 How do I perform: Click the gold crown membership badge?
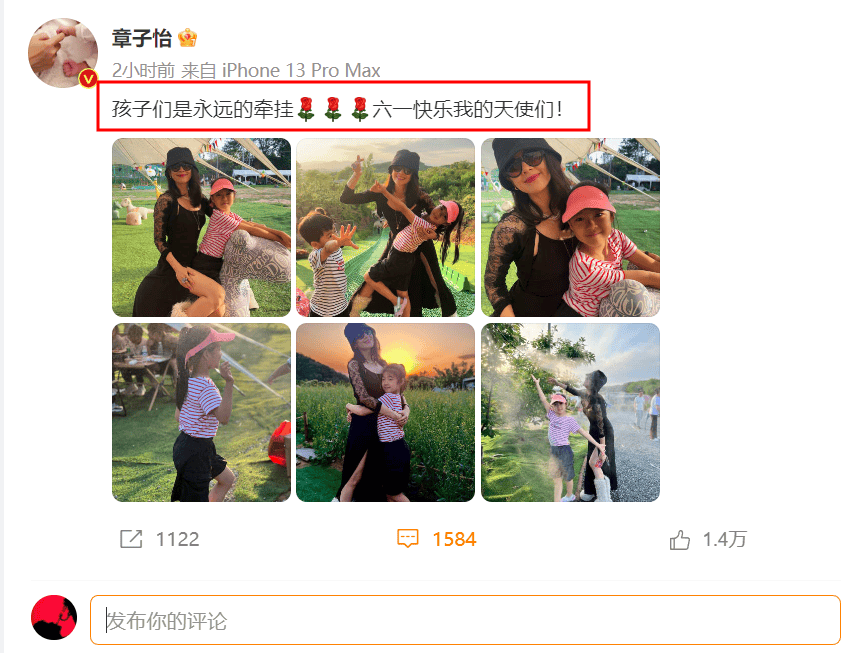pyautogui.click(x=187, y=38)
